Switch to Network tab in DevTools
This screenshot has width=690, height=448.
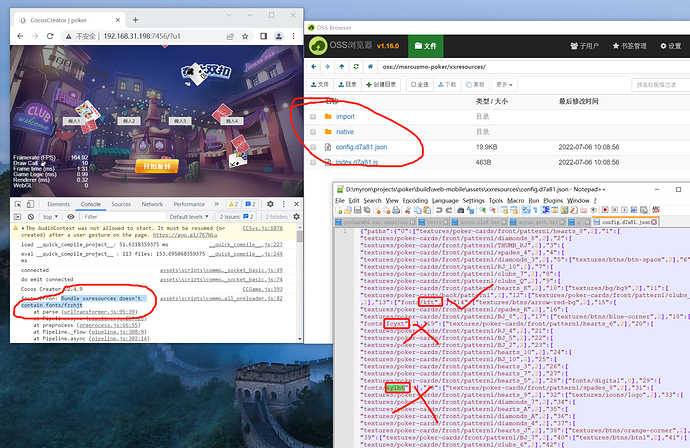click(x=152, y=204)
